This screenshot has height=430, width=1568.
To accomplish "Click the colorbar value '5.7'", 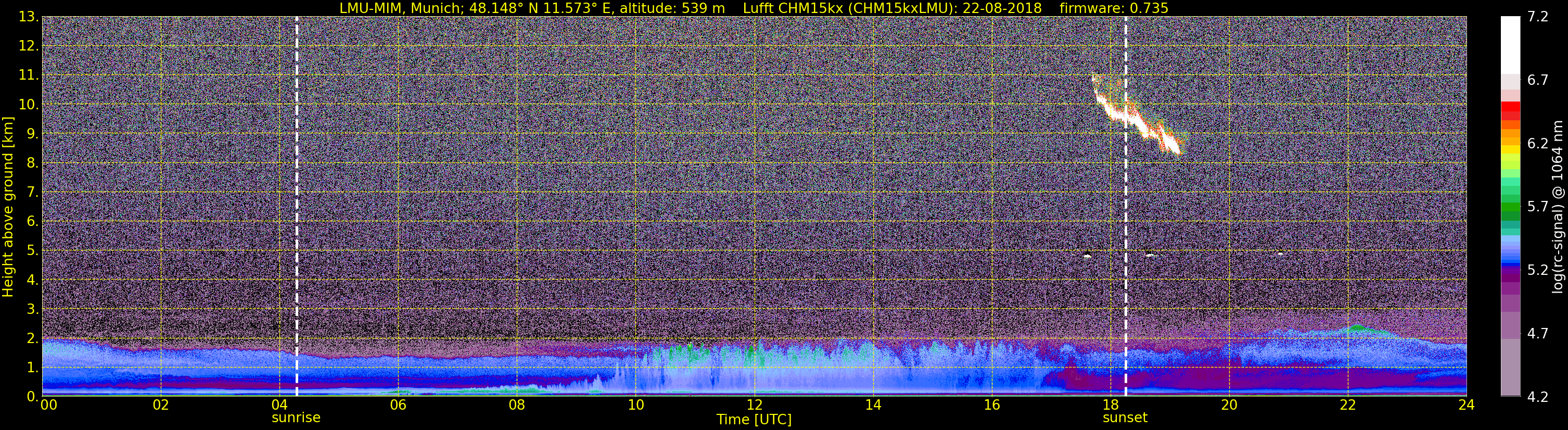I will [1538, 207].
